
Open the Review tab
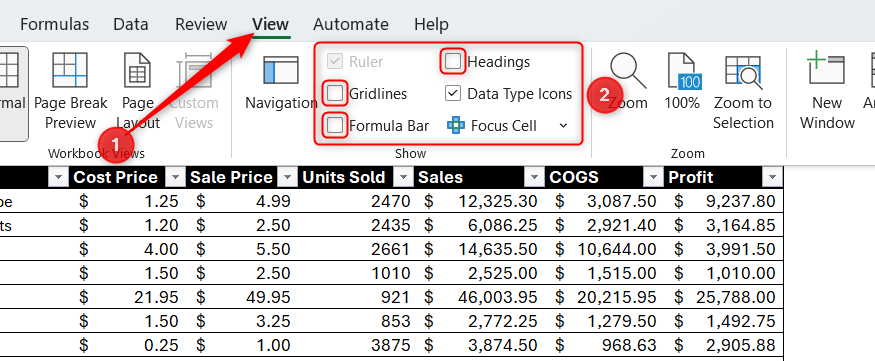coord(201,25)
